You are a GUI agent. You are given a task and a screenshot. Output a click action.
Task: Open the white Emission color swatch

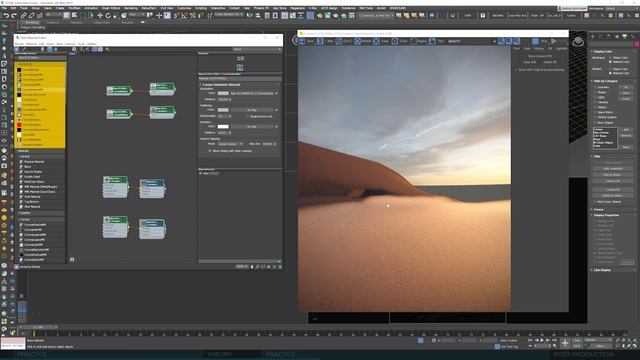[223, 127]
